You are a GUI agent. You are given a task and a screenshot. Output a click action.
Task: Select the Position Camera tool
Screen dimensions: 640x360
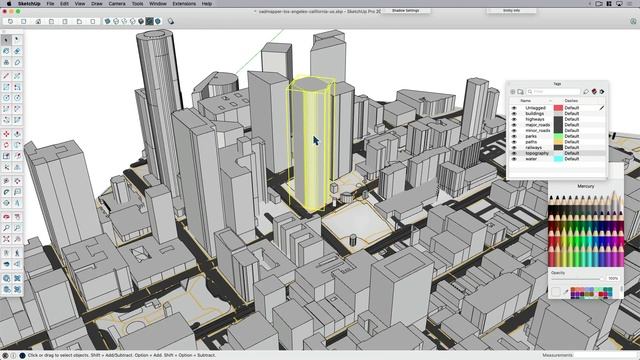point(6,253)
